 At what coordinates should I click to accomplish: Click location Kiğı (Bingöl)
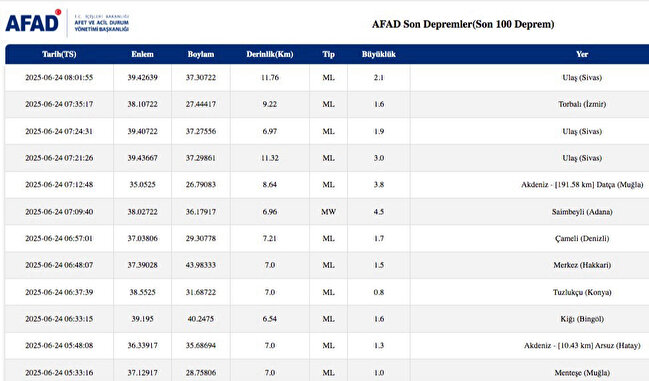582,319
